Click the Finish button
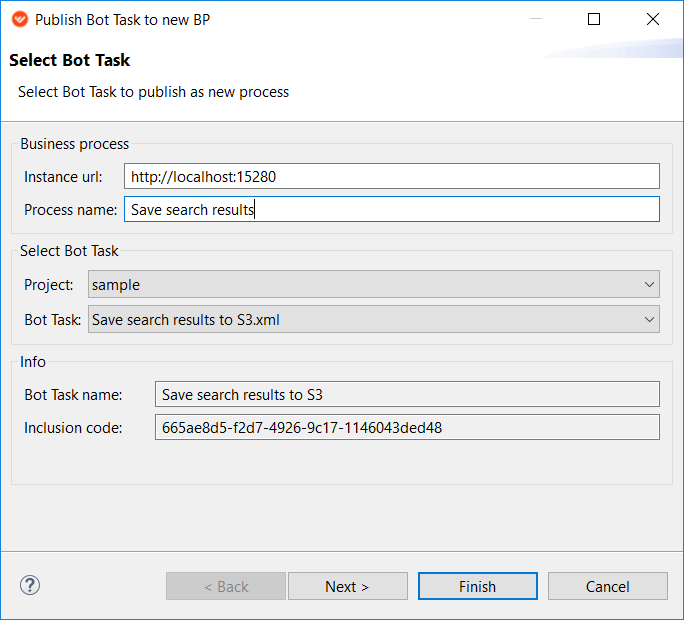Viewport: 684px width, 620px height. coord(478,586)
